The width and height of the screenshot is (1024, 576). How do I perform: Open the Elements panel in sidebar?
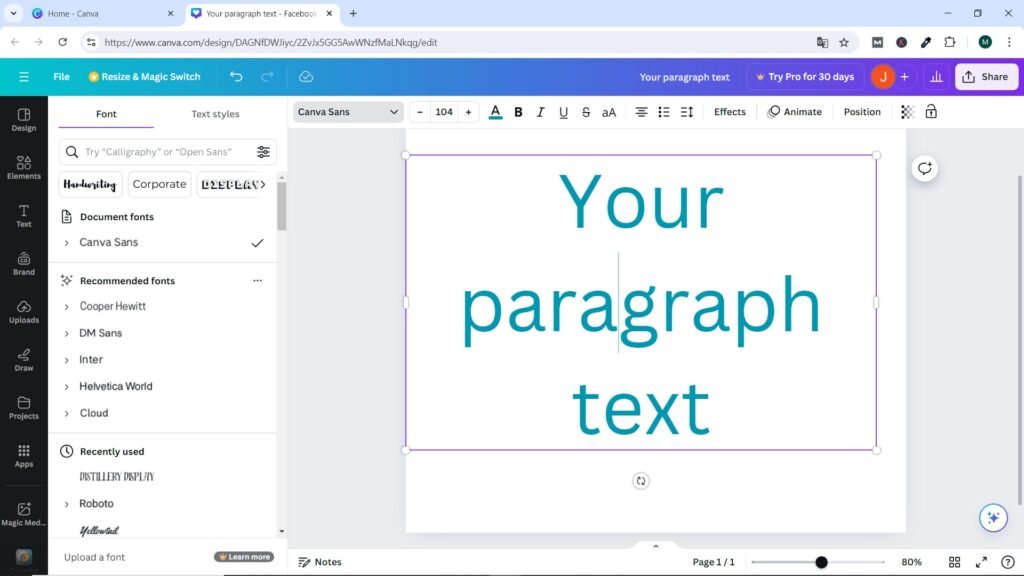[24, 166]
